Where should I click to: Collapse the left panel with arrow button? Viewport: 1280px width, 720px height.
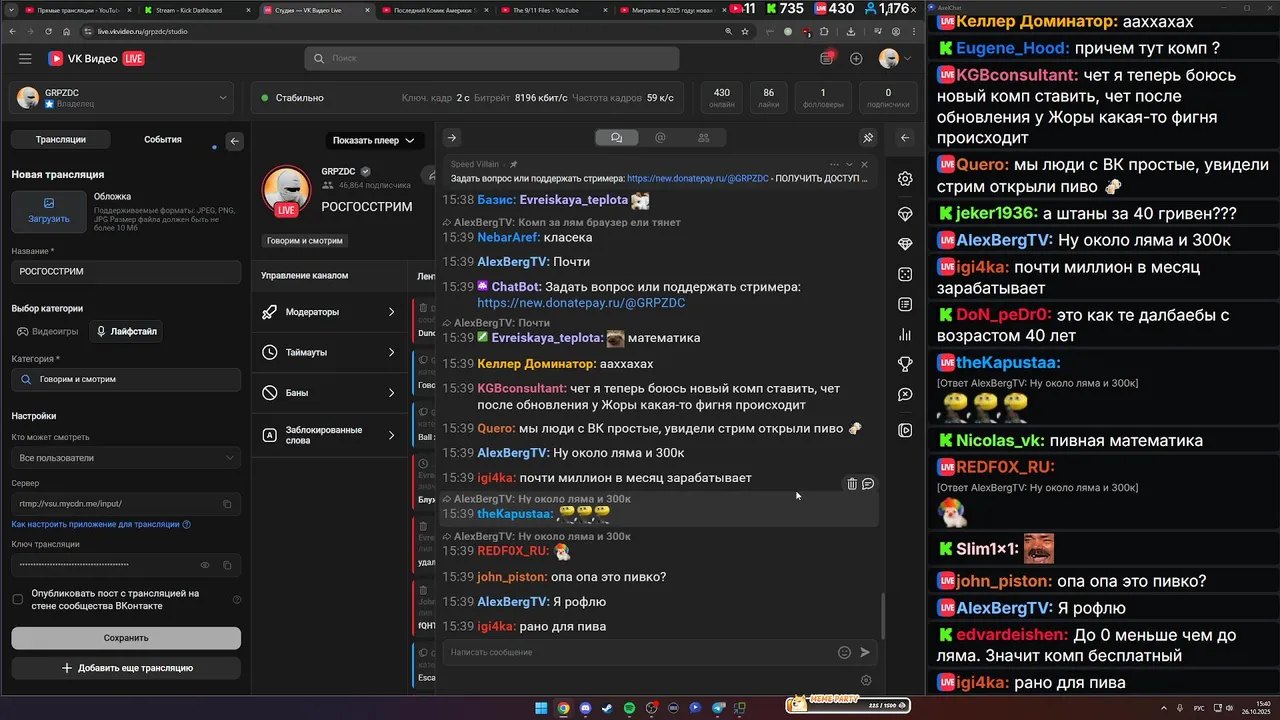[x=235, y=141]
